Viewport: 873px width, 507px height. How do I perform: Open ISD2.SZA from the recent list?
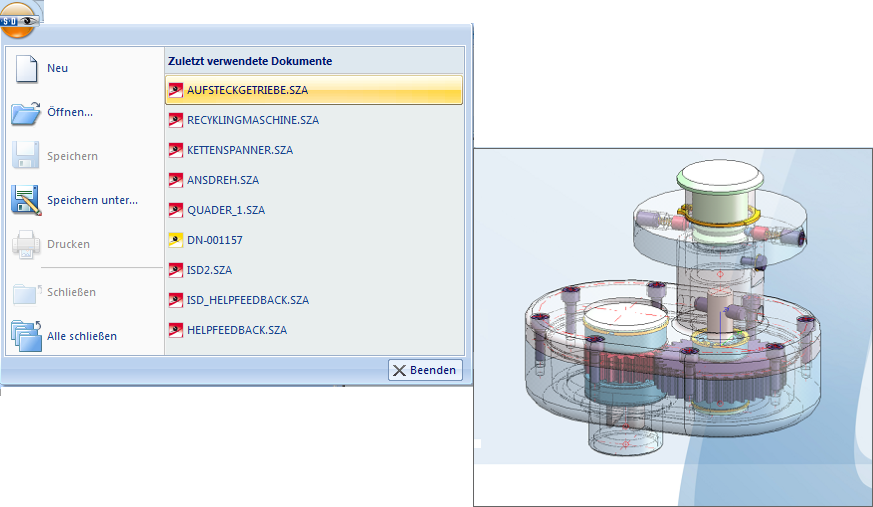click(x=314, y=270)
